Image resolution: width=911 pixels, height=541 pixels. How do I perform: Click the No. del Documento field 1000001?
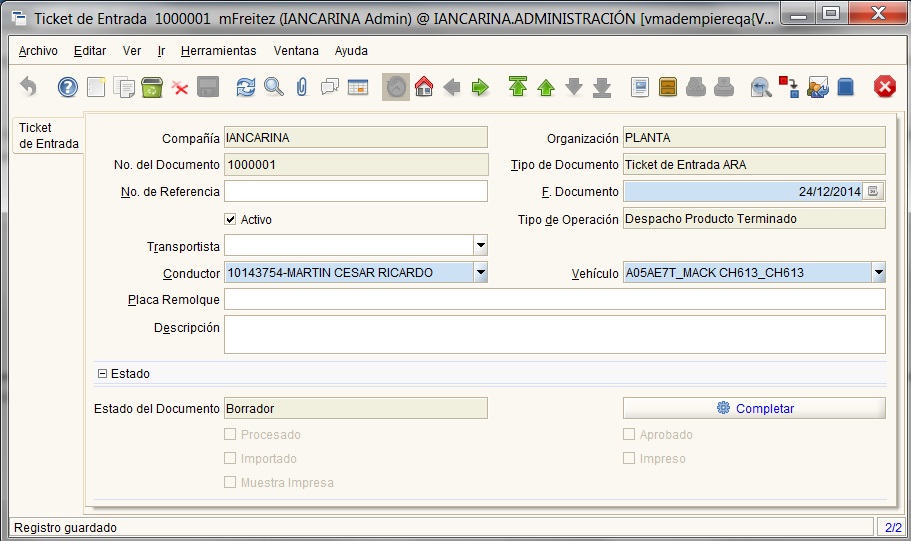356,164
